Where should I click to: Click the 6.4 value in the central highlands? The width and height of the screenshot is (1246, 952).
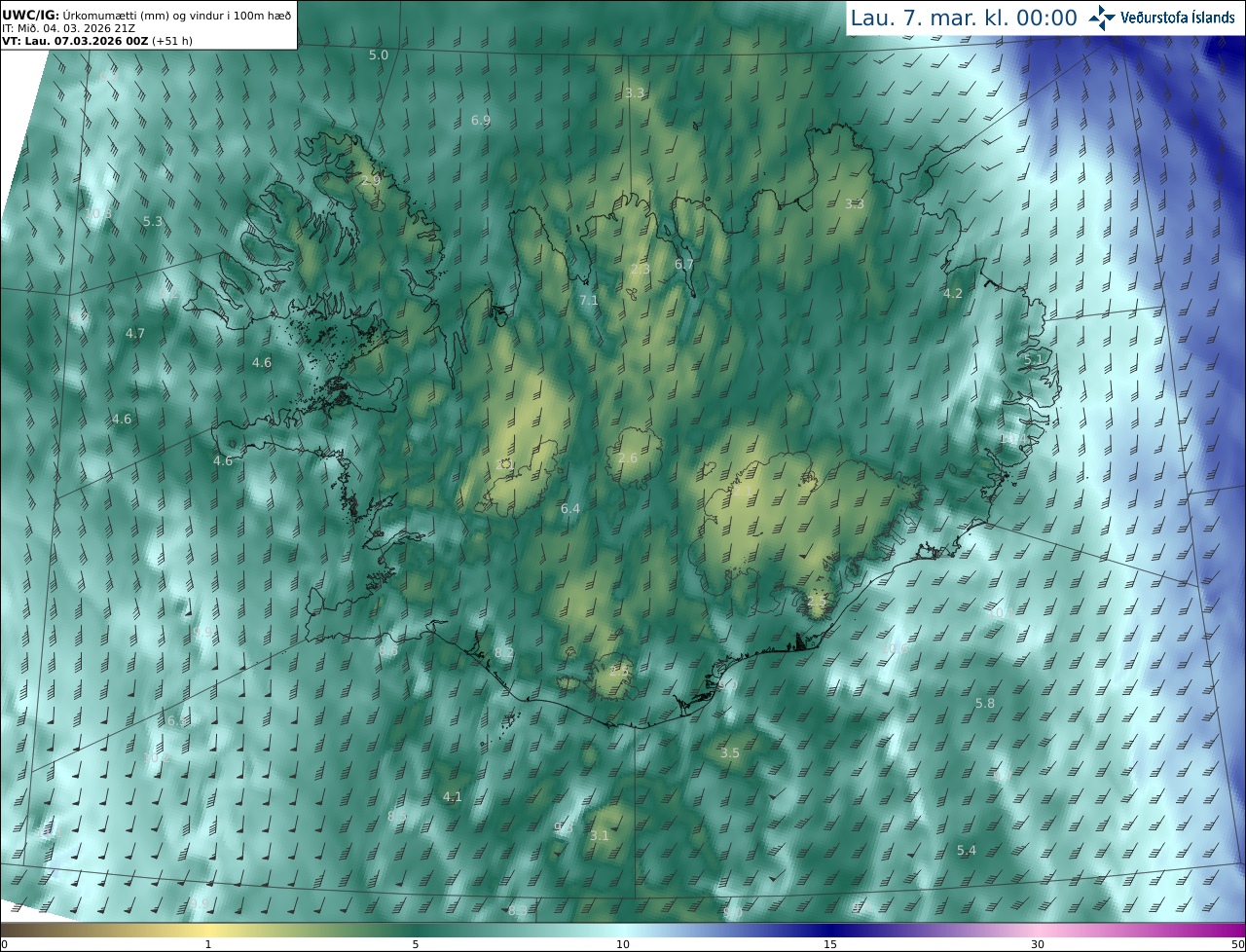570,509
